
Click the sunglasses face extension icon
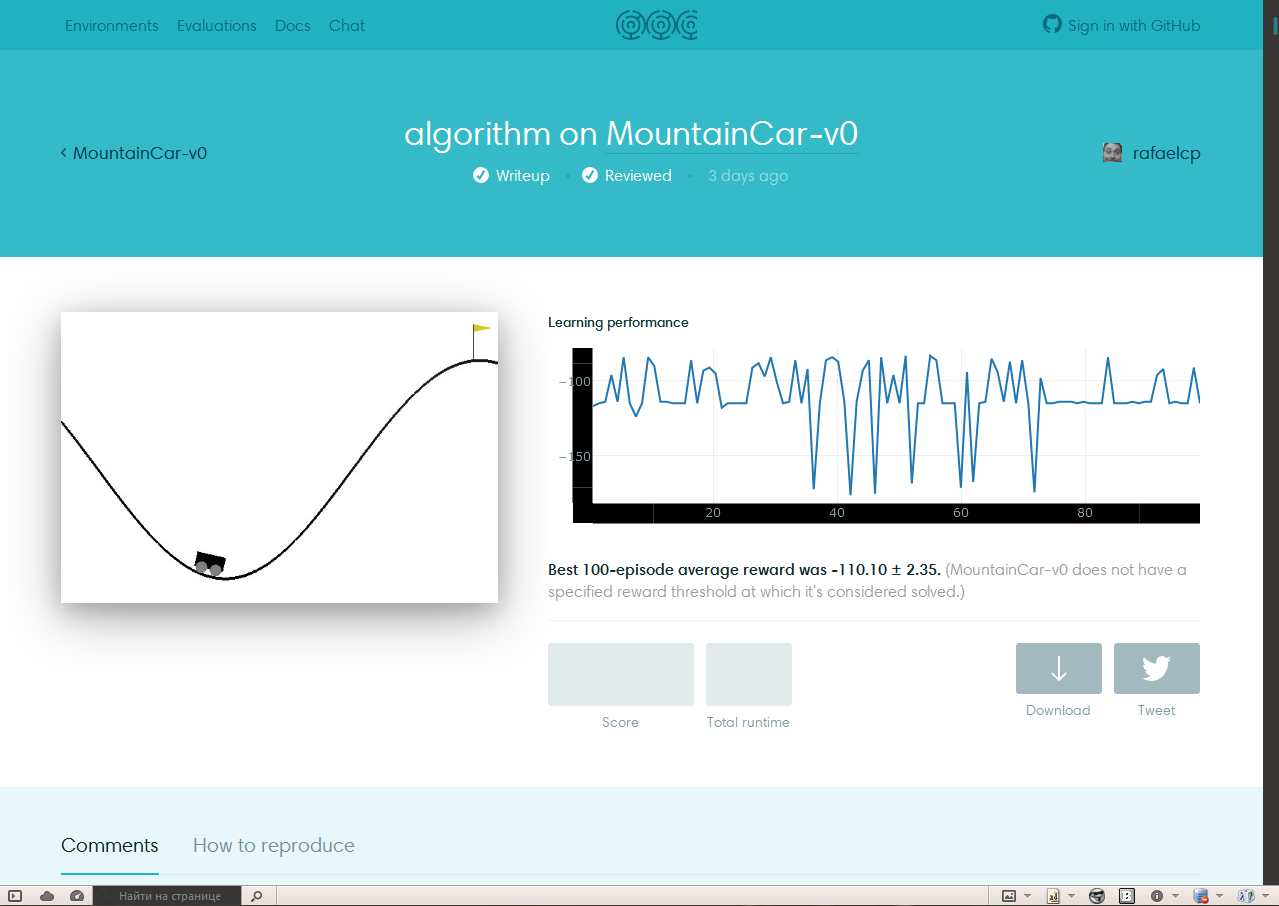[x=1097, y=896]
